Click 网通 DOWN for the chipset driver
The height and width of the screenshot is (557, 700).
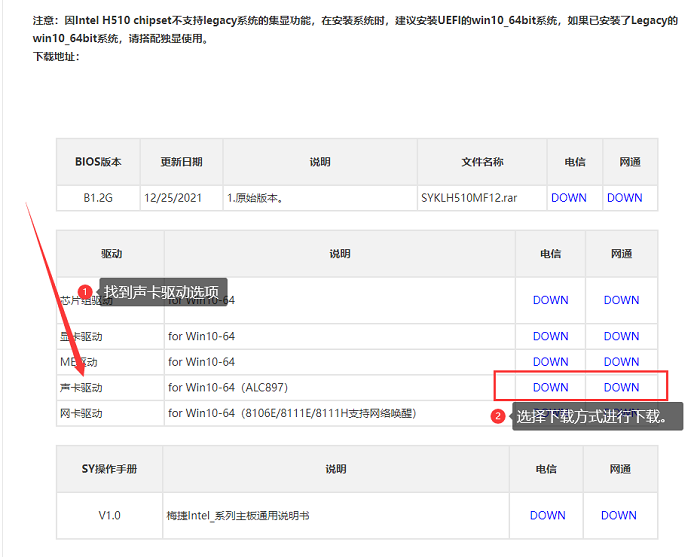pyautogui.click(x=621, y=300)
